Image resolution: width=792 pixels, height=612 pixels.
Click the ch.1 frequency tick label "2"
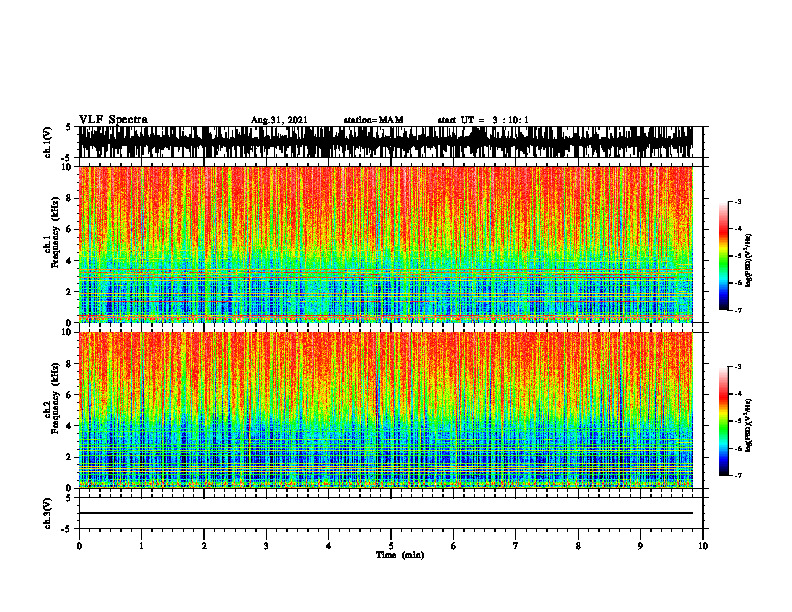[x=69, y=292]
